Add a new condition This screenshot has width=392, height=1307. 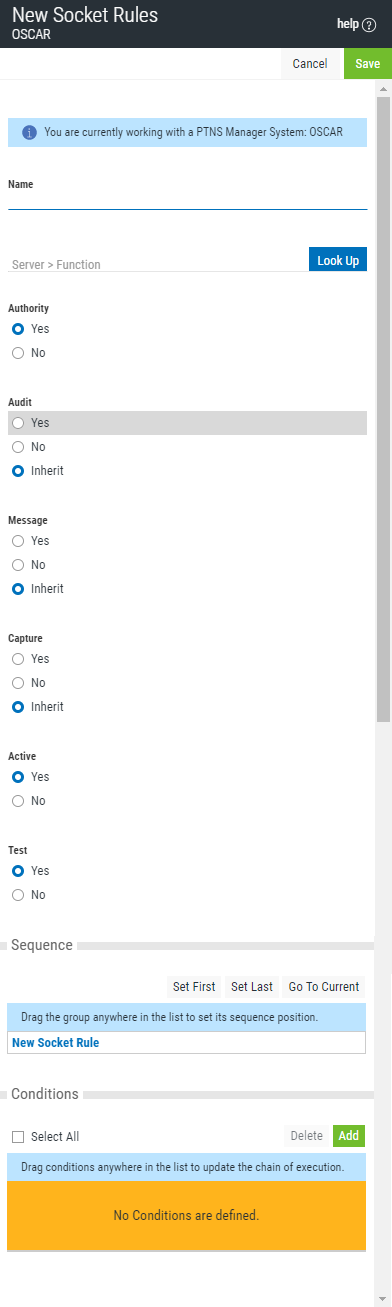(349, 1136)
